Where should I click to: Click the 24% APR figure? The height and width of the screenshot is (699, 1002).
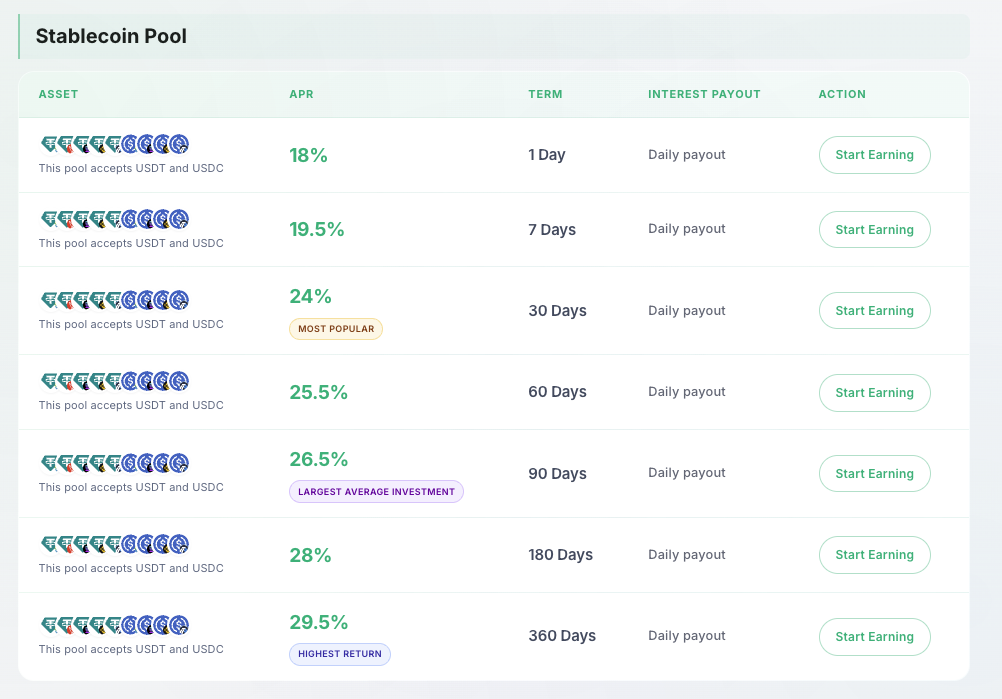coord(311,296)
